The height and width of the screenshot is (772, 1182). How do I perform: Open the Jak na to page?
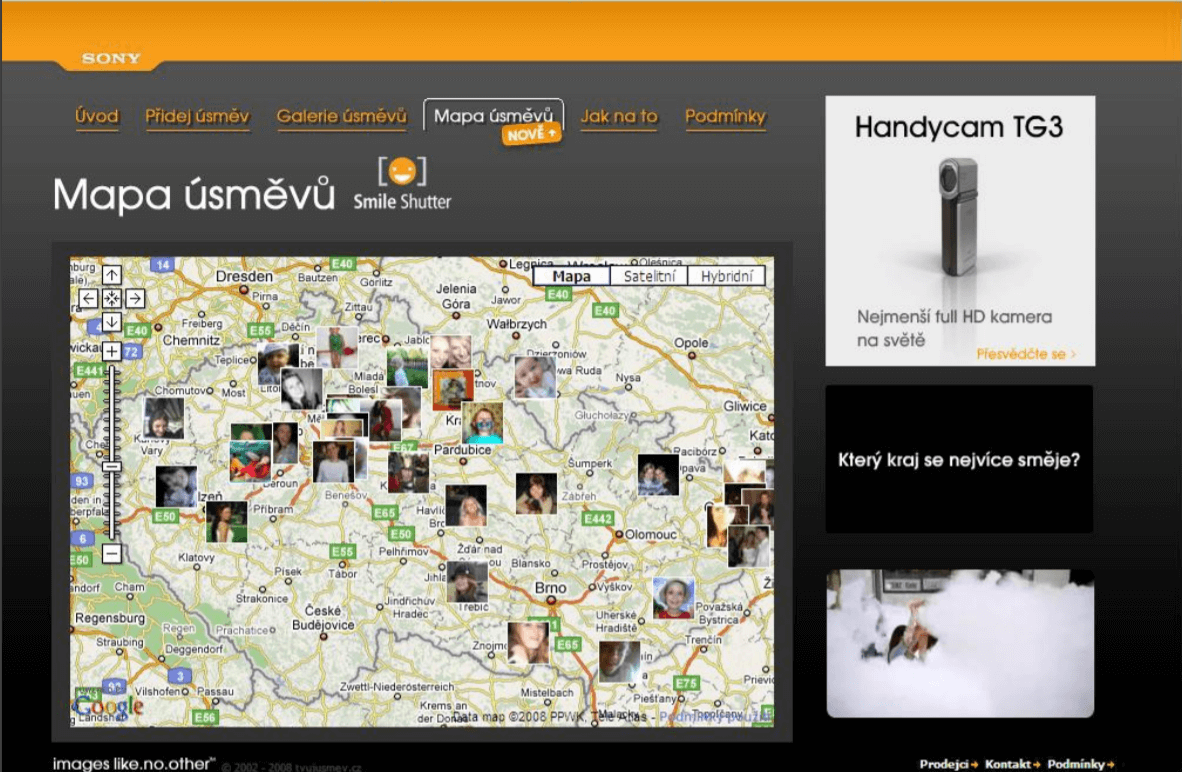coord(619,116)
